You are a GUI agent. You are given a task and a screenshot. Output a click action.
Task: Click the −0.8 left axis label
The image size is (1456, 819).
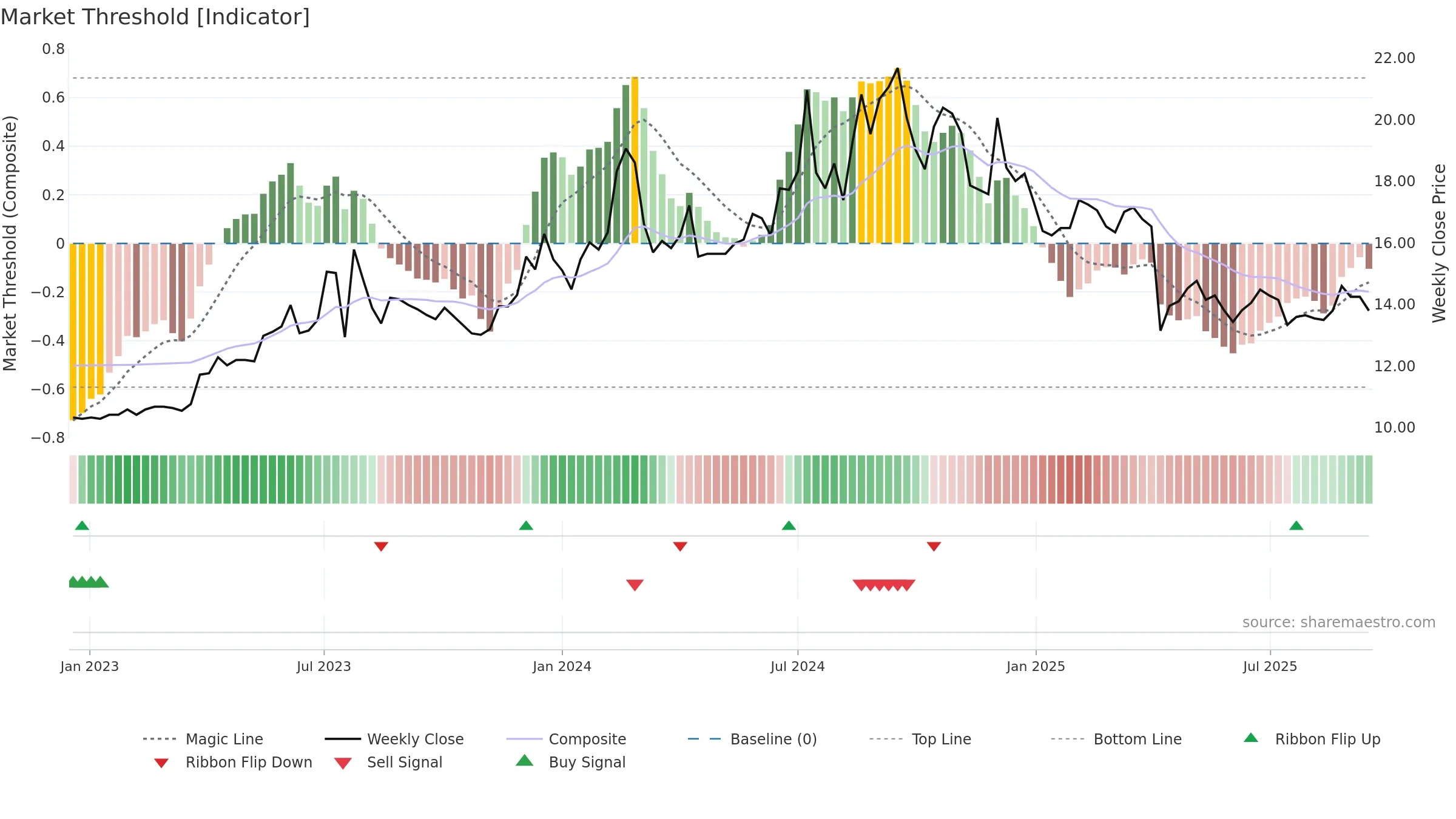tap(47, 438)
